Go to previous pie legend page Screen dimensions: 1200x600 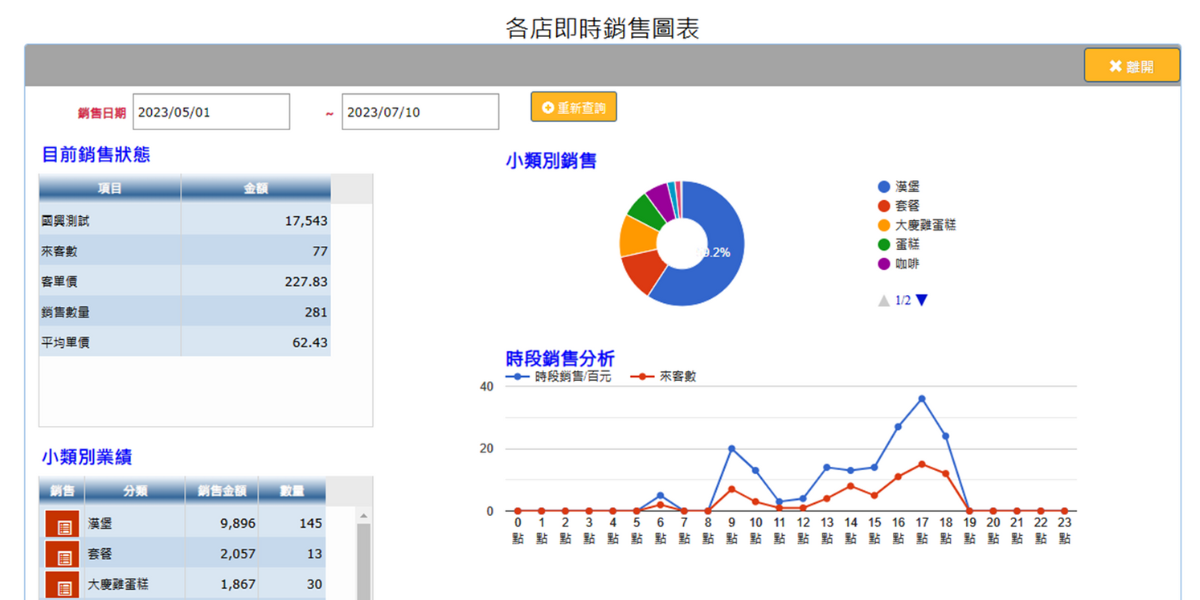click(883, 300)
